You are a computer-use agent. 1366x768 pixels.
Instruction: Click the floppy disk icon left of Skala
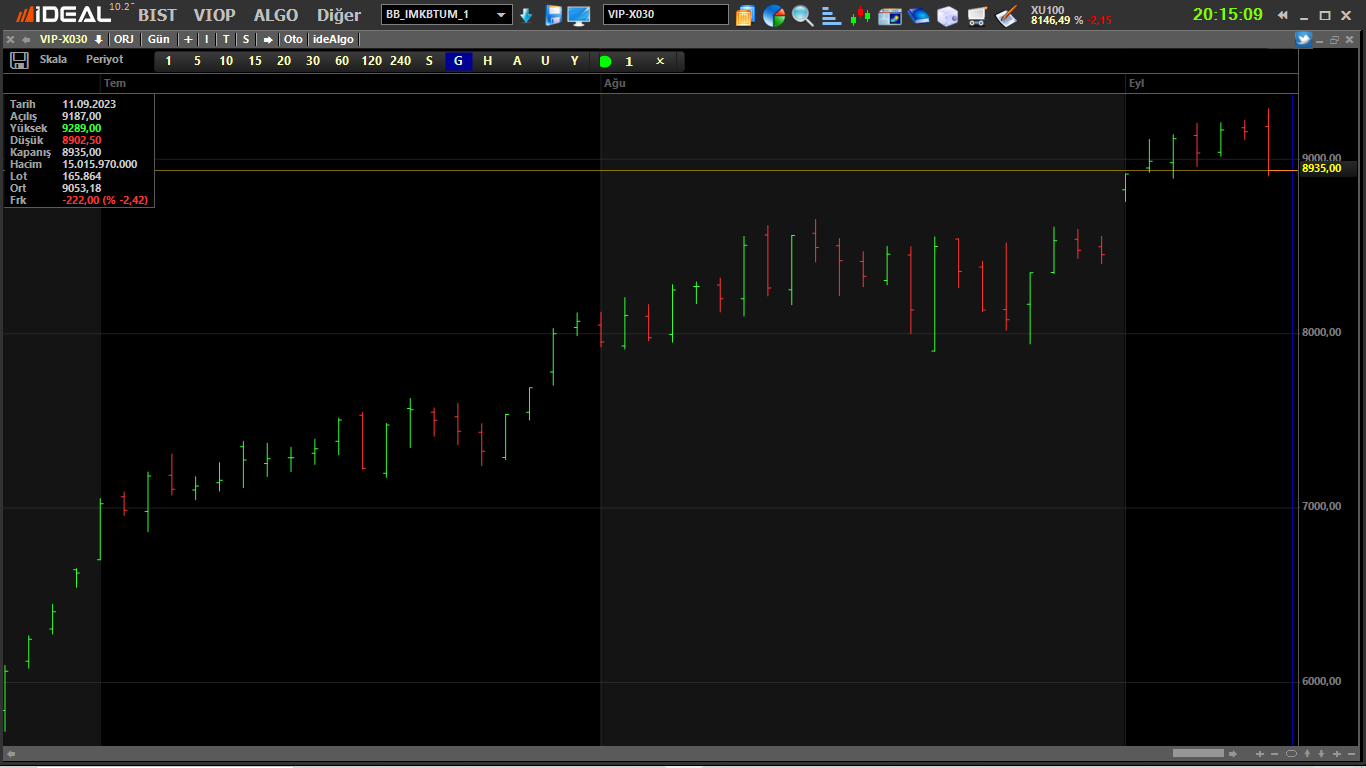19,60
